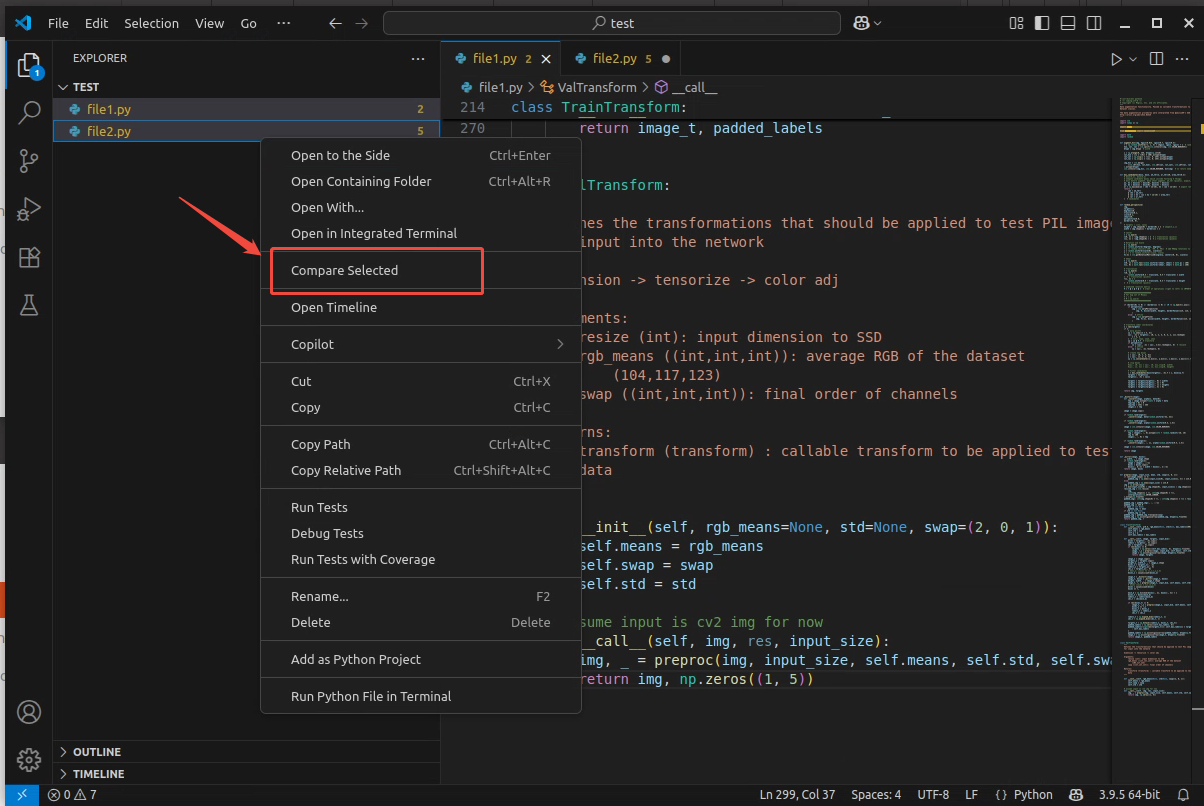Image resolution: width=1204 pixels, height=806 pixels.
Task: Open the hidden title bar menus ellipsis
Action: coord(283,23)
